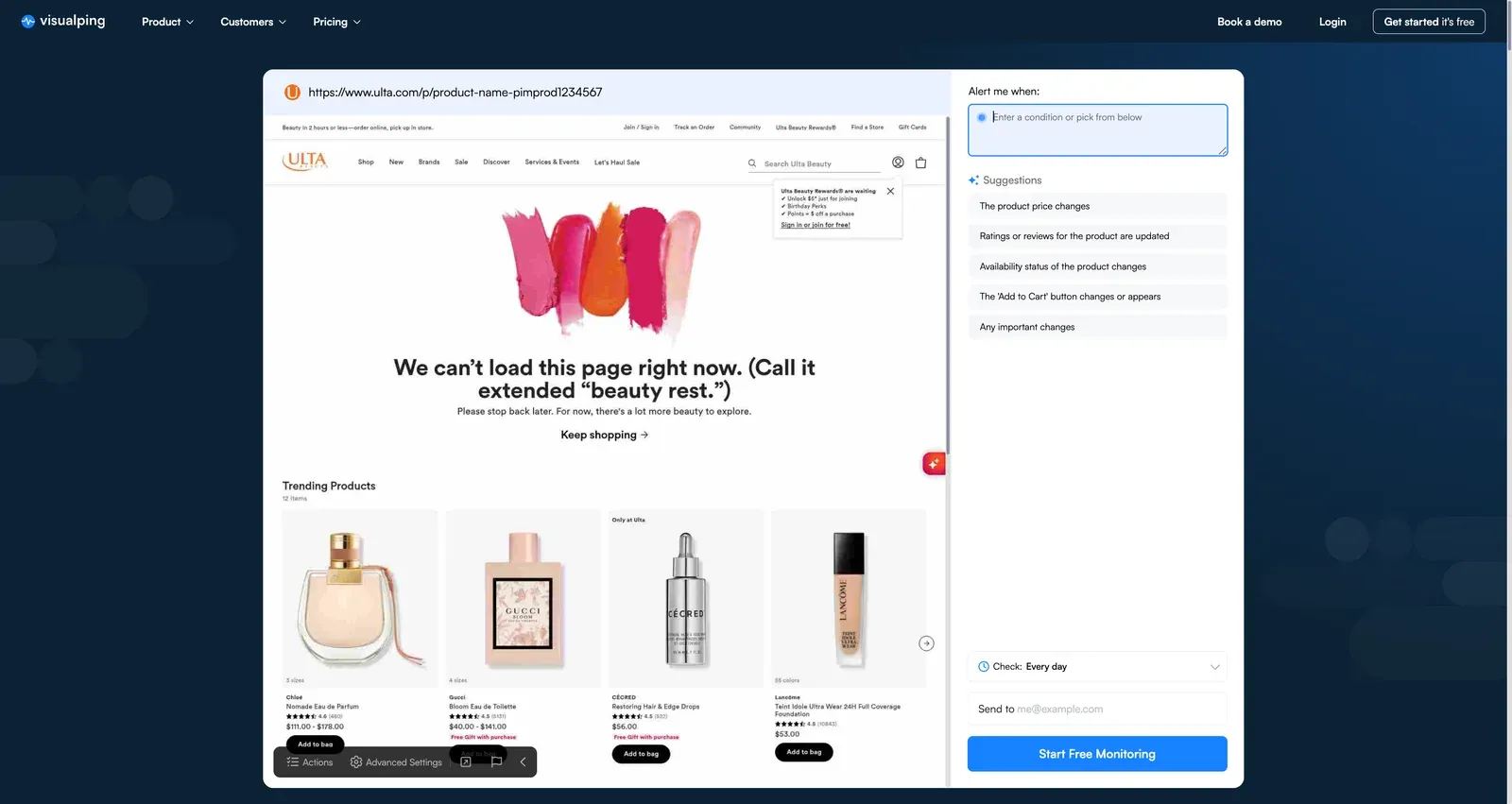This screenshot has width=1512, height=804.
Task: Click Community link in Ulta top bar
Action: (745, 128)
